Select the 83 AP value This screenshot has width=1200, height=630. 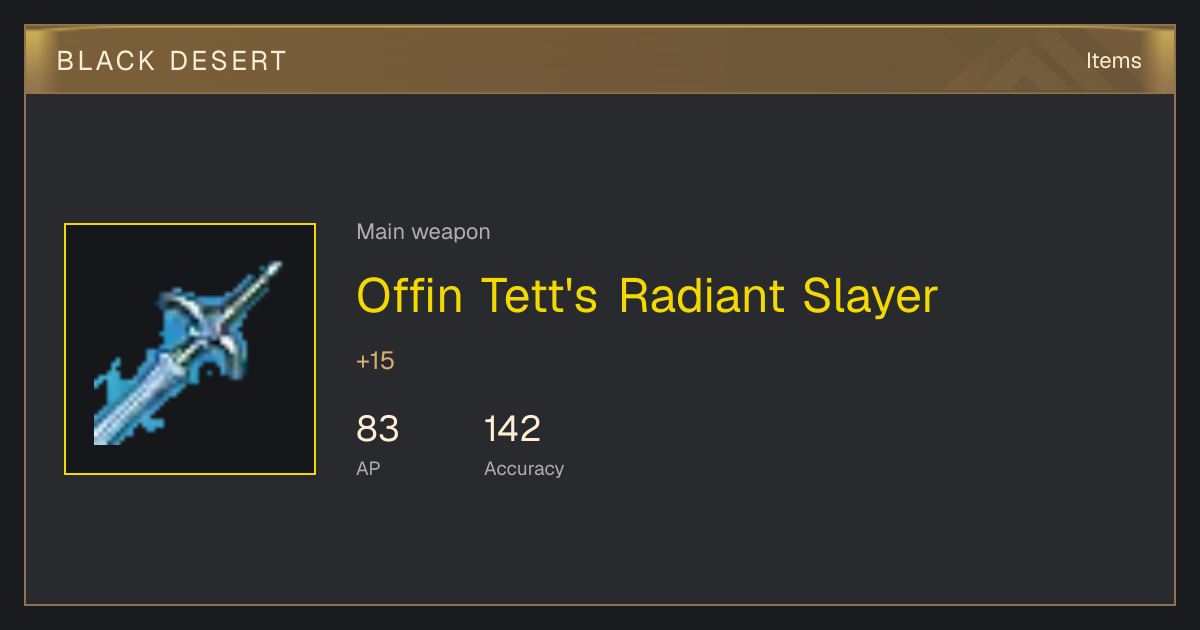[378, 429]
